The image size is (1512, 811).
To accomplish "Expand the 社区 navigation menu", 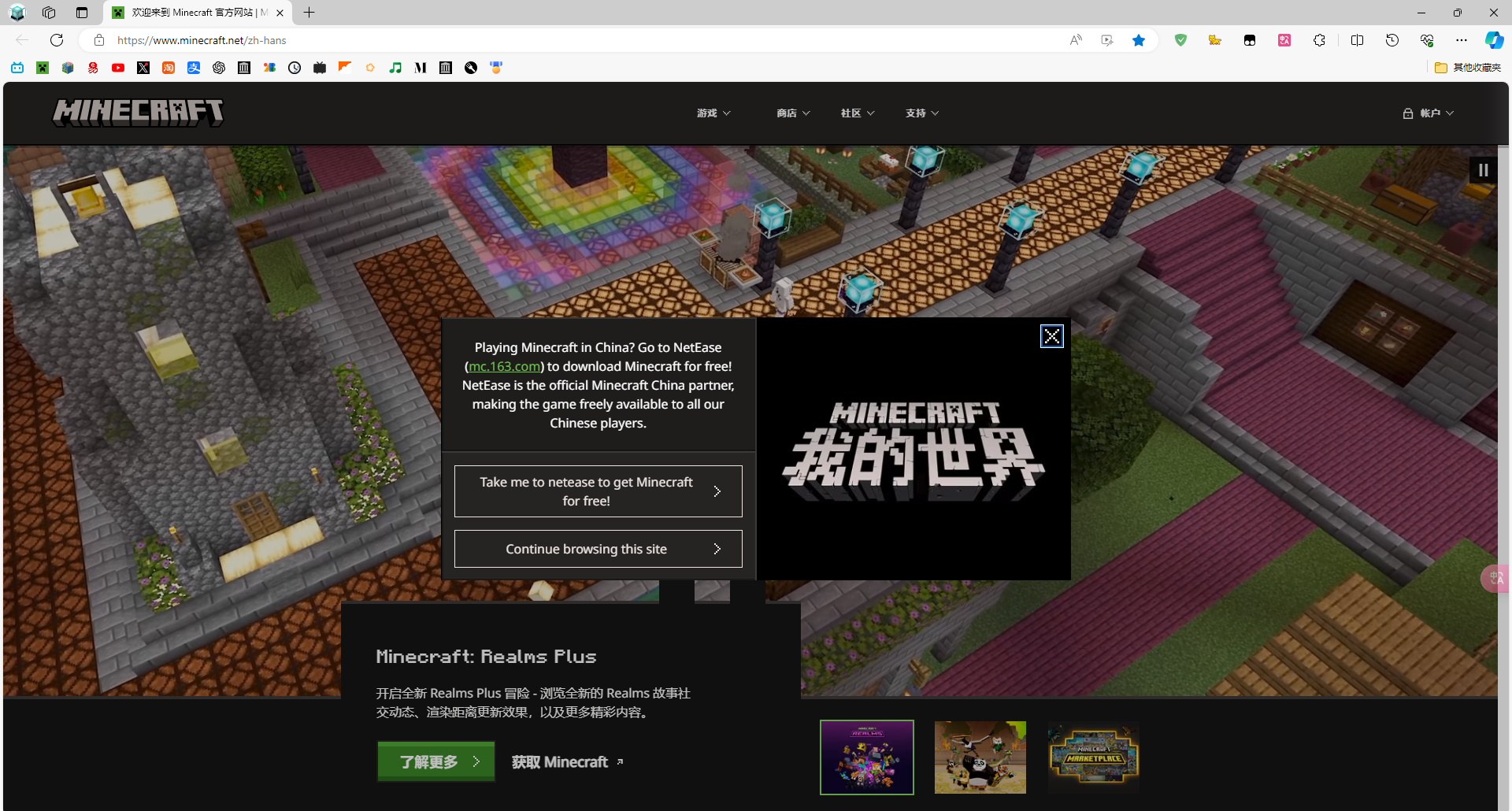I will click(858, 113).
